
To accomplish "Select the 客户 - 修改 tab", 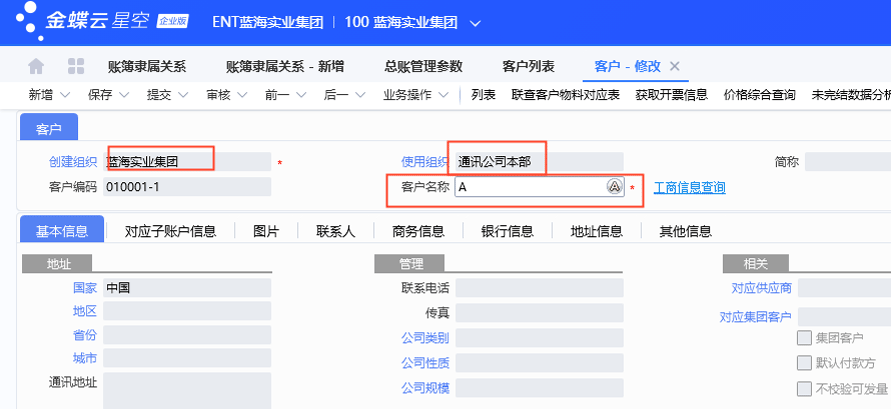I will pyautogui.click(x=627, y=66).
